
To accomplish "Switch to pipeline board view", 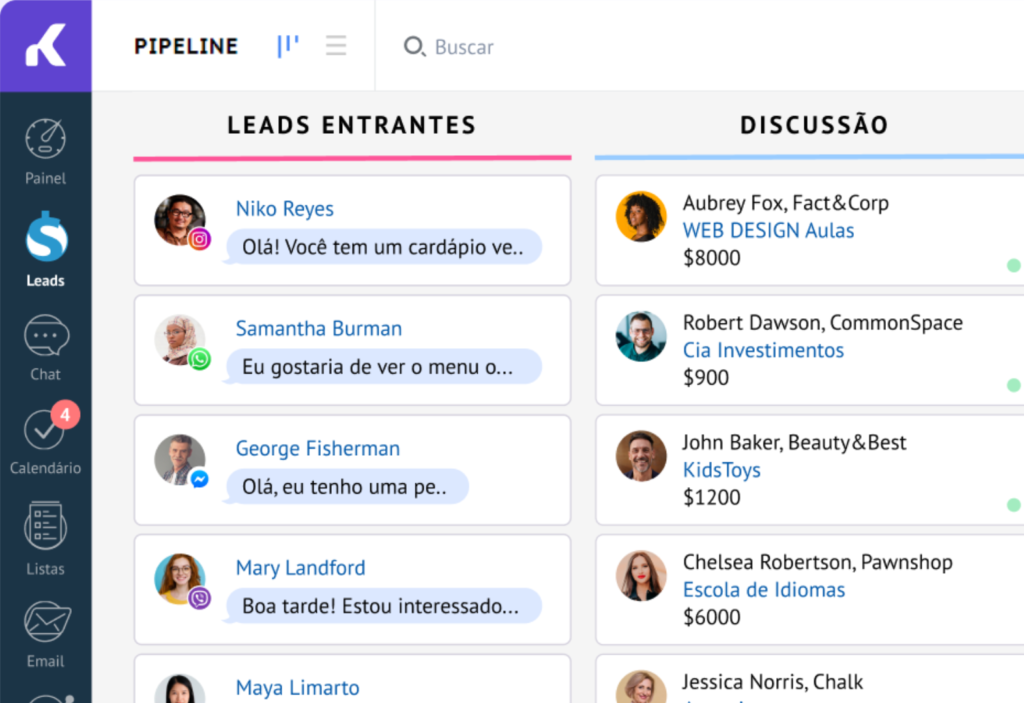I will pos(288,46).
